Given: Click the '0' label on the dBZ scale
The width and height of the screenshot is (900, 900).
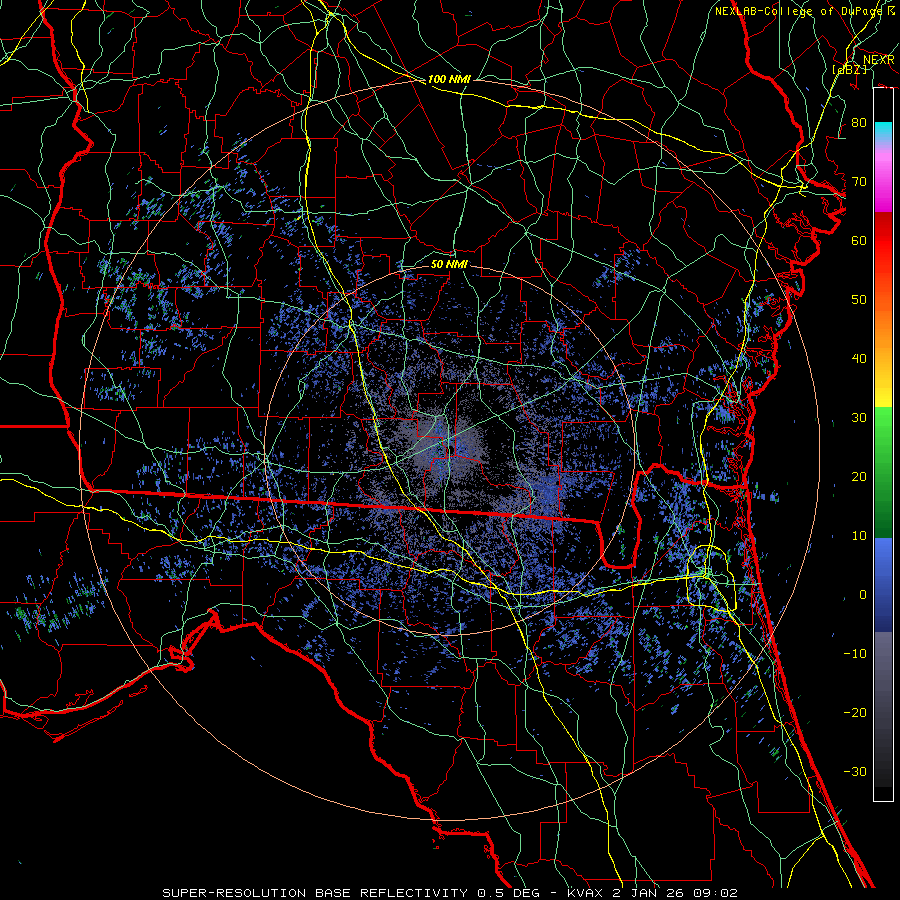Looking at the screenshot, I should pos(863,595).
